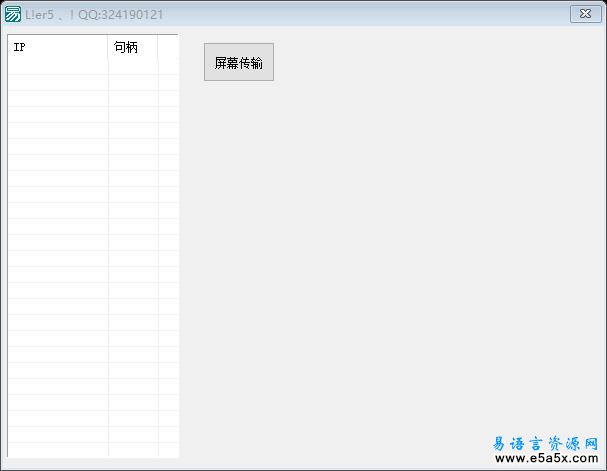
Task: Click the application icon in the title bar
Action: point(13,14)
